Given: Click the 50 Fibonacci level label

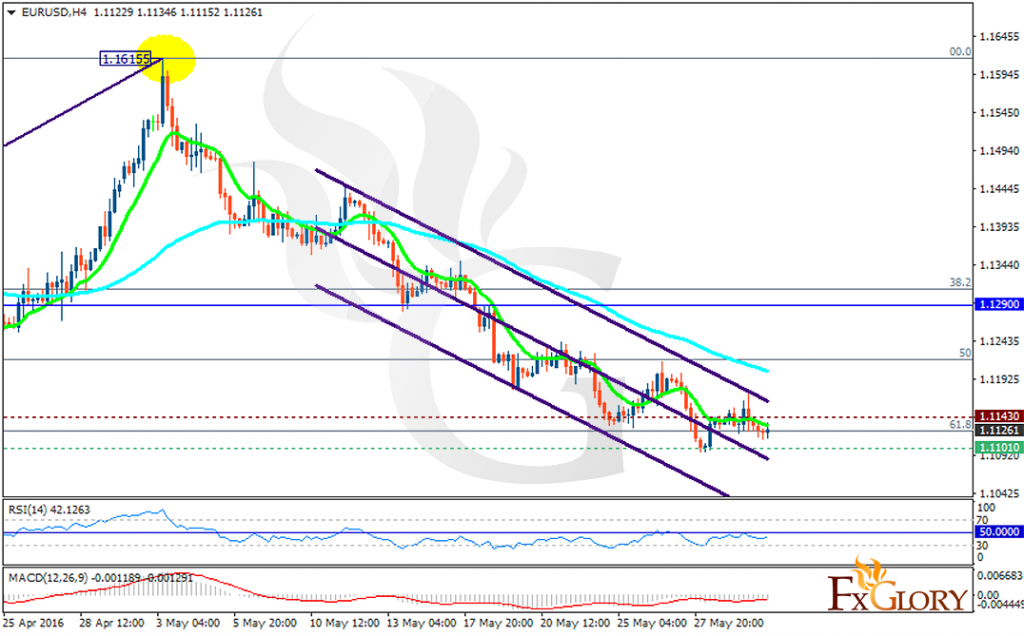Looking at the screenshot, I should [x=965, y=353].
